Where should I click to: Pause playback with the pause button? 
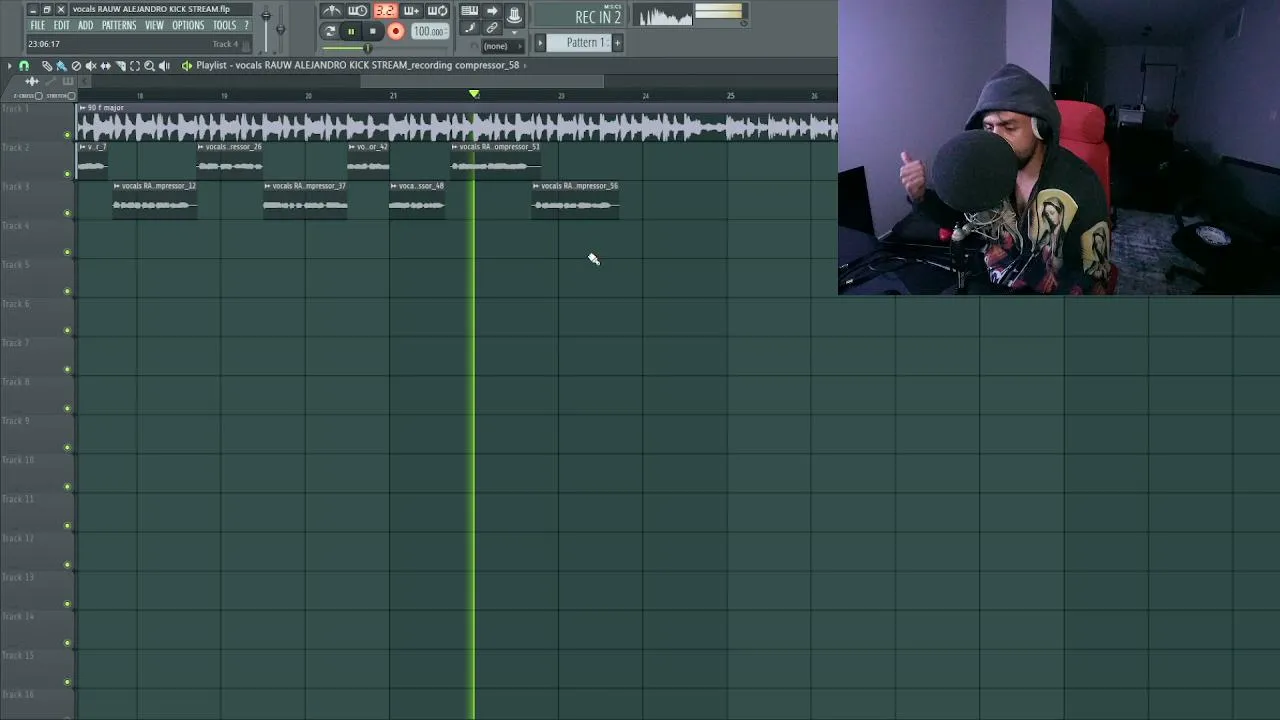tap(351, 31)
